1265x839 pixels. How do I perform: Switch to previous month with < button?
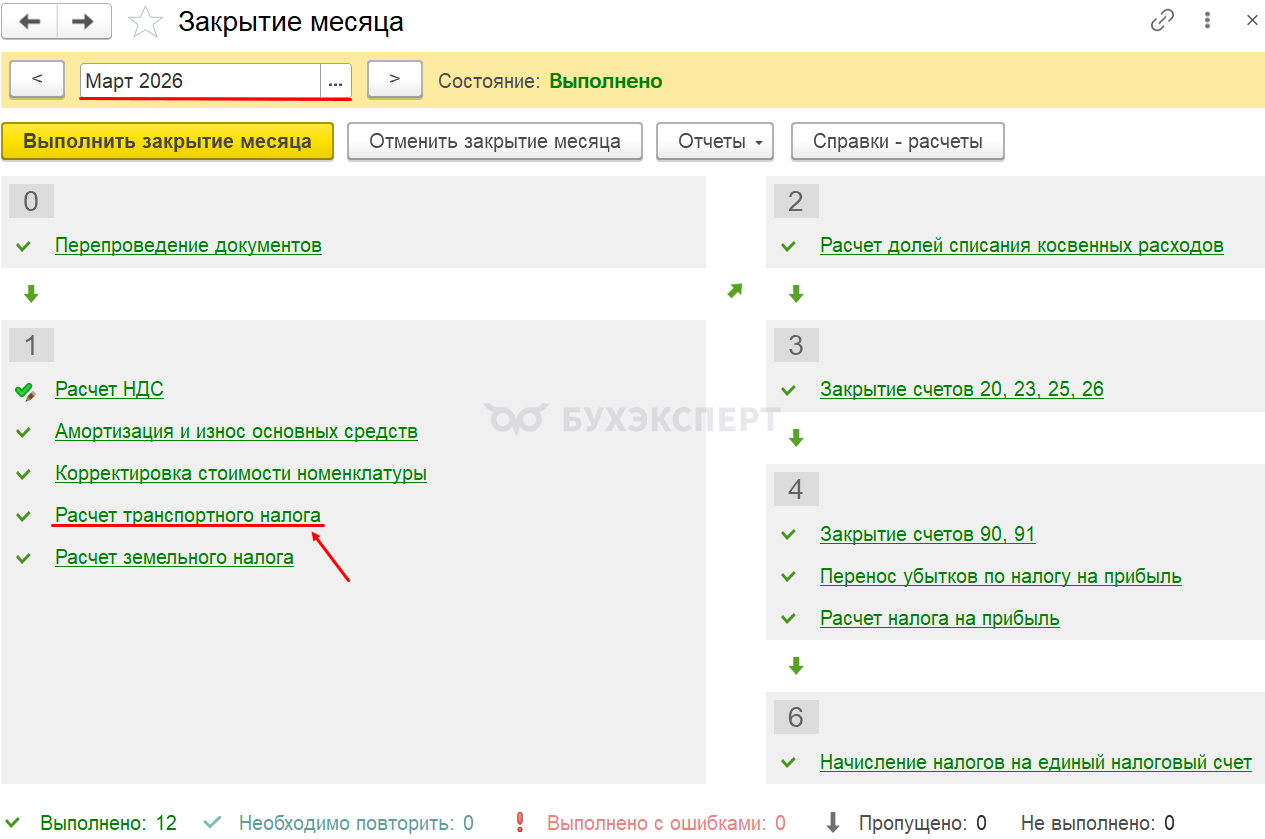coord(38,80)
